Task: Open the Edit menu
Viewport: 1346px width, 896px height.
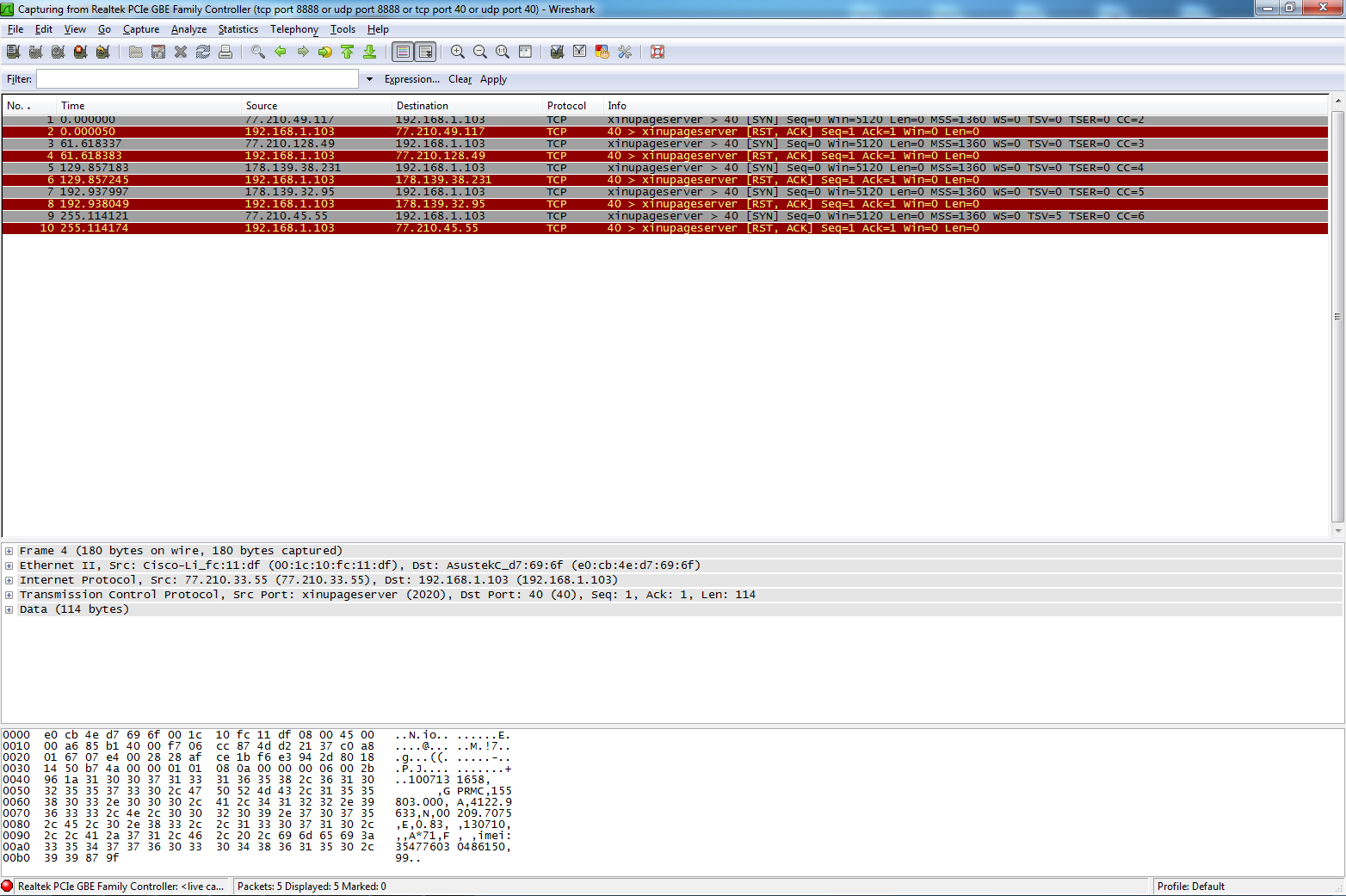Action: [x=44, y=29]
